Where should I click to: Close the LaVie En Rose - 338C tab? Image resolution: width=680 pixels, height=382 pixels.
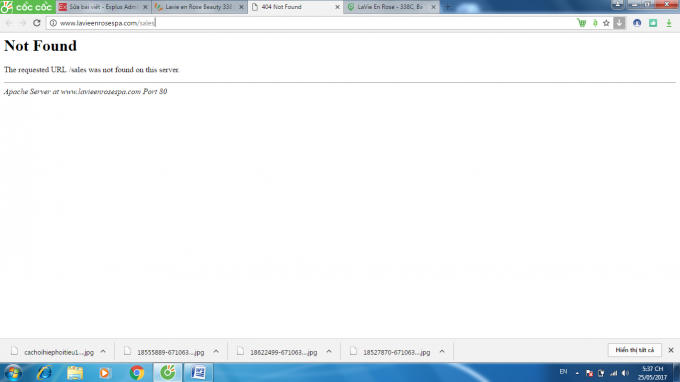[x=433, y=7]
